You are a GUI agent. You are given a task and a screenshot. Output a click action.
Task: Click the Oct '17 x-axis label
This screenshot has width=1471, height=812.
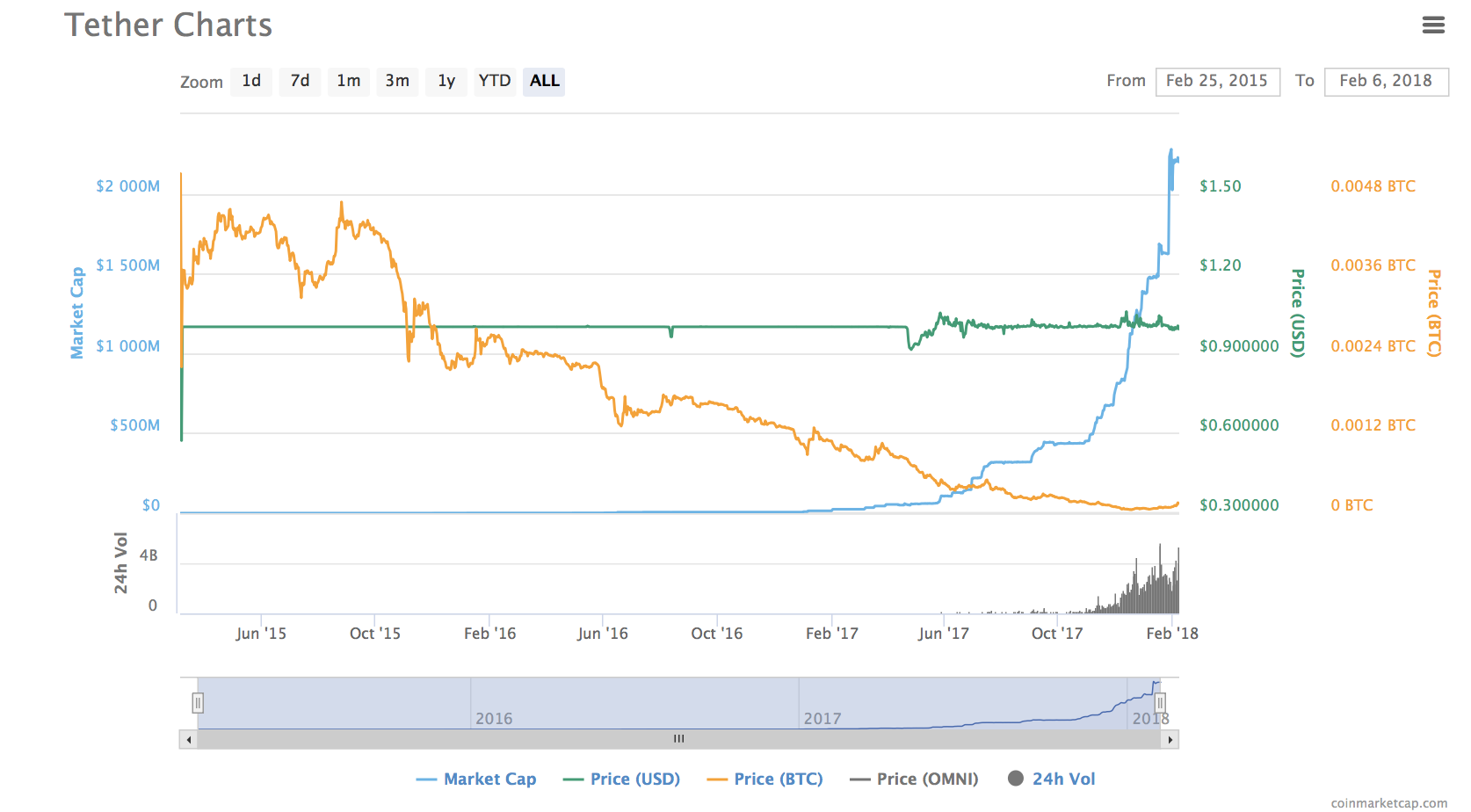point(1057,634)
